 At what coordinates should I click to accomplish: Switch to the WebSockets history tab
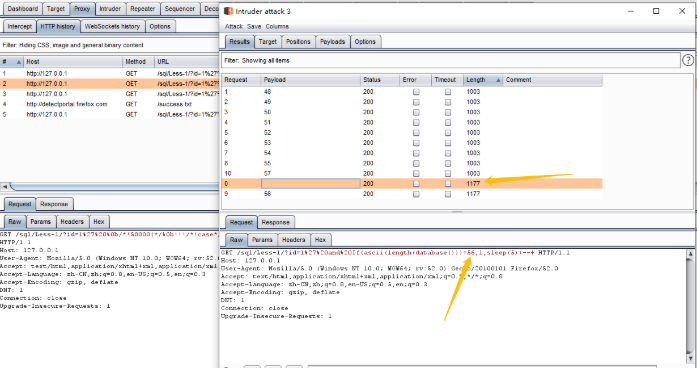click(112, 27)
